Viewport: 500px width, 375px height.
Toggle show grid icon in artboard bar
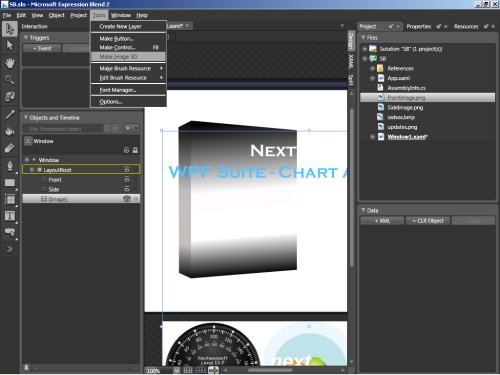[188, 370]
